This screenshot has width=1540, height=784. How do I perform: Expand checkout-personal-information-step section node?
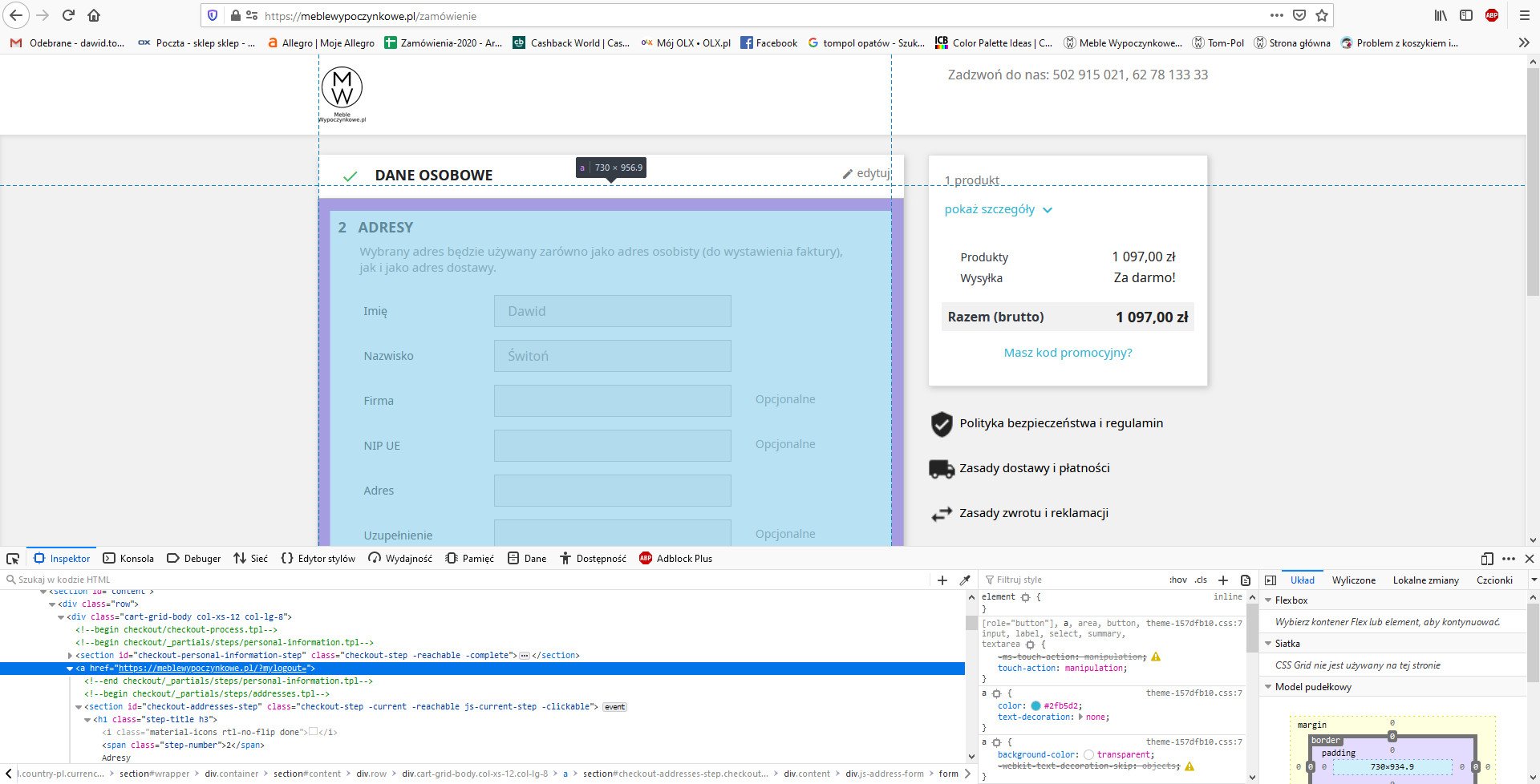pyautogui.click(x=70, y=656)
